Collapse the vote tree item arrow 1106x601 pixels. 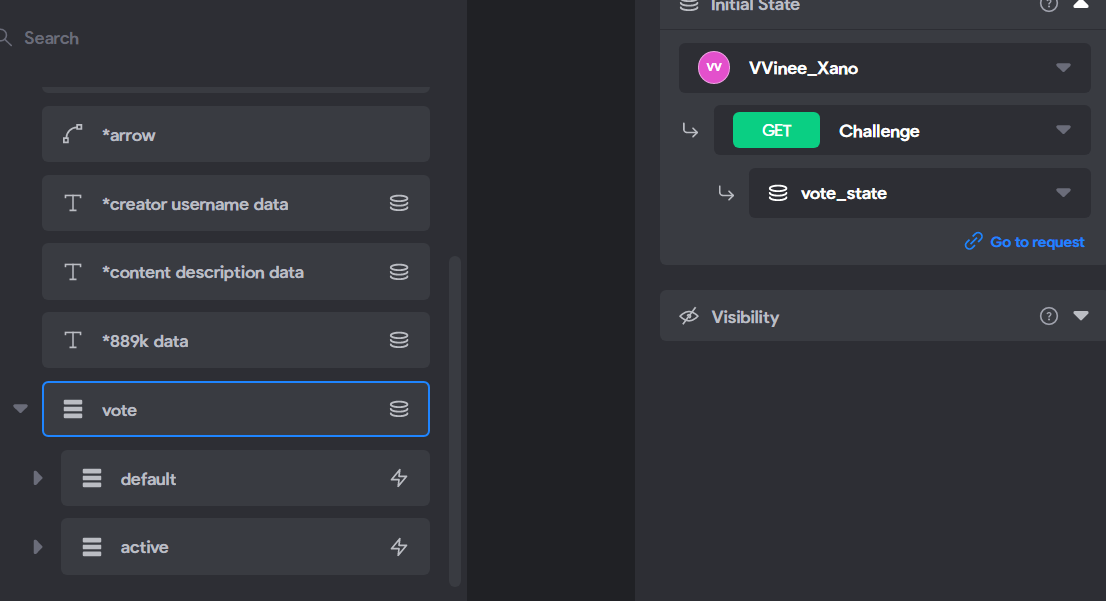pyautogui.click(x=20, y=408)
